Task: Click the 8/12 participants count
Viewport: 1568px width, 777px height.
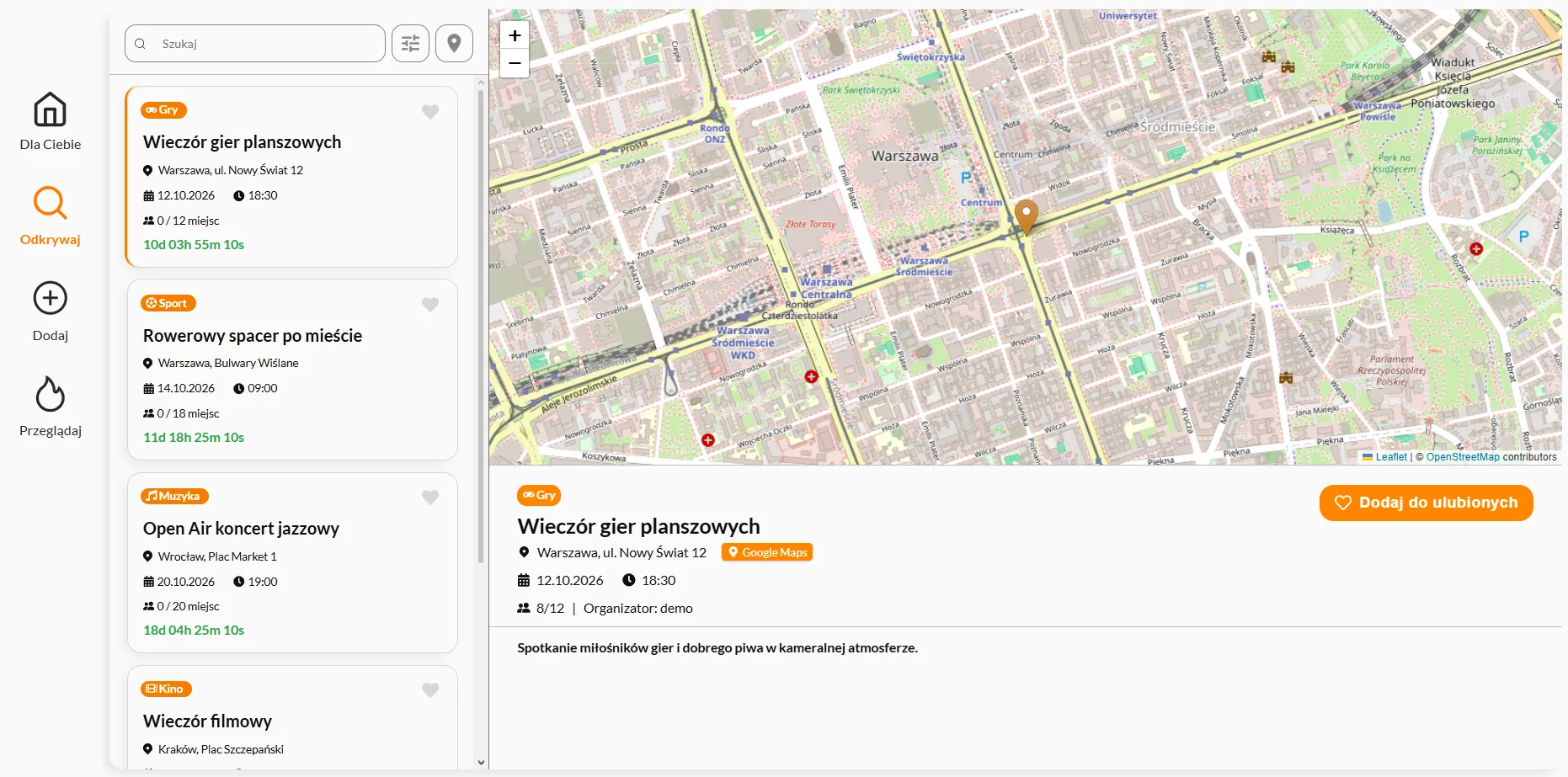Action: pyautogui.click(x=550, y=609)
